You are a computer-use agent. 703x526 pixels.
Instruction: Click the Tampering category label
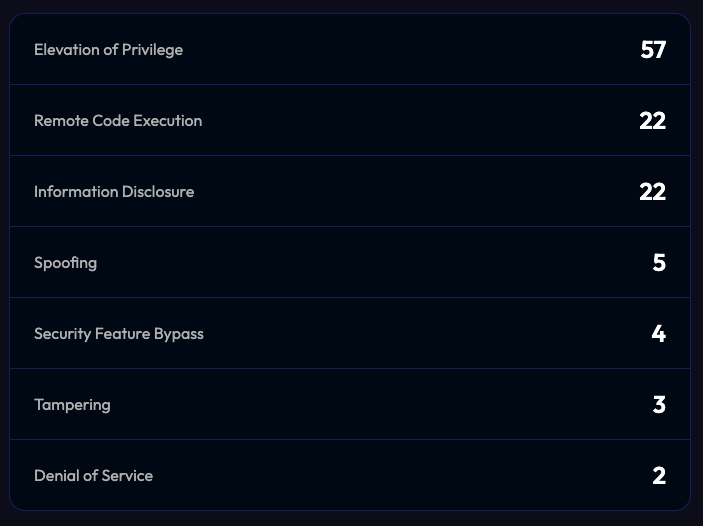[72, 405]
